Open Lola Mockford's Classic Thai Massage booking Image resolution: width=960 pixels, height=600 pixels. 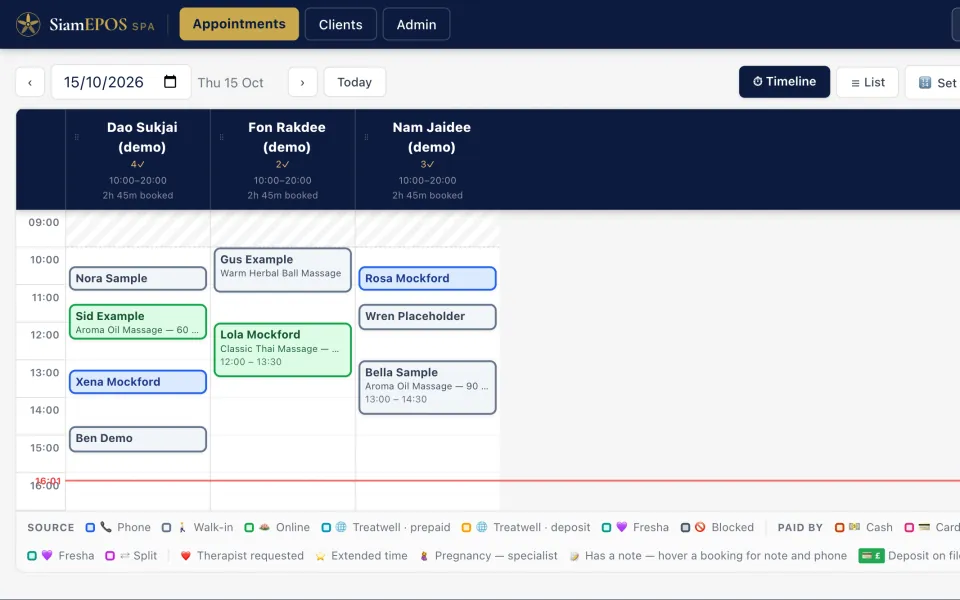[283, 350]
